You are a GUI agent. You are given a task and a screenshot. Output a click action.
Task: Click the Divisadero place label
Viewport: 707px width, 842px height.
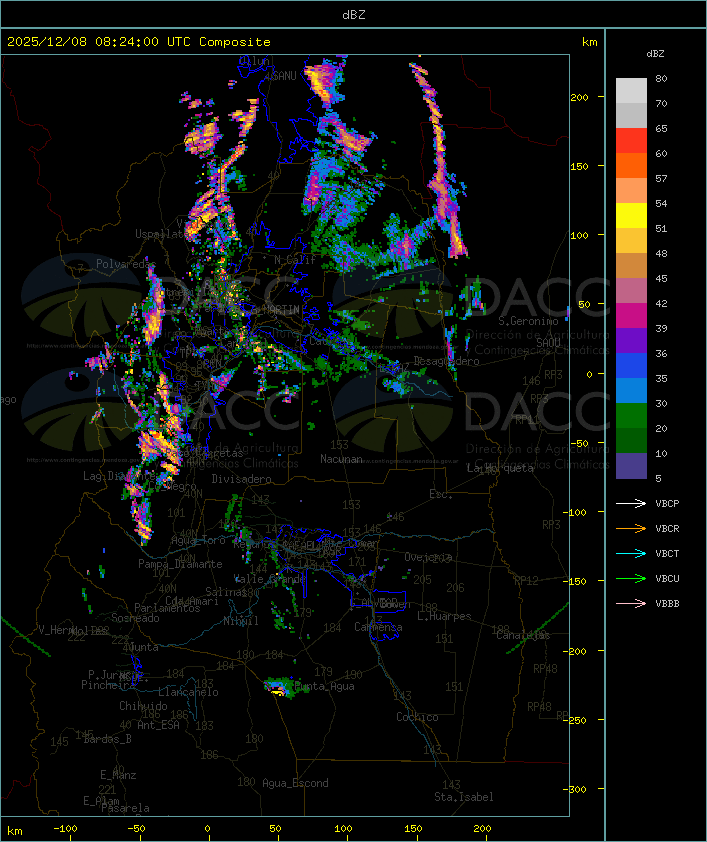click(x=242, y=479)
